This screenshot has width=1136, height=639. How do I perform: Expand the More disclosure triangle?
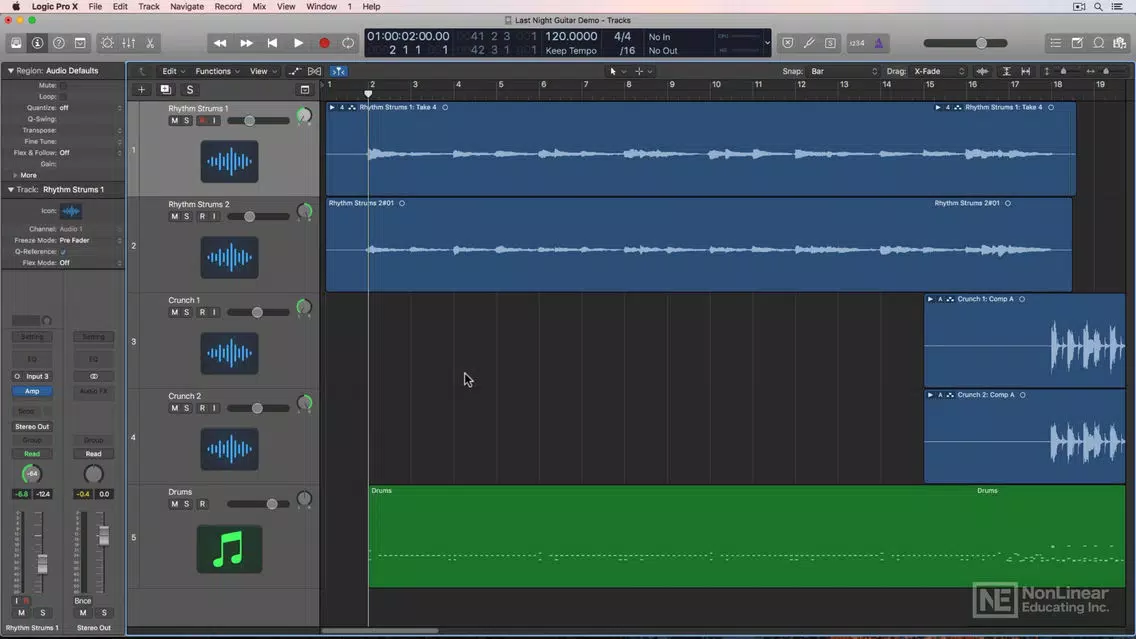tap(15, 175)
